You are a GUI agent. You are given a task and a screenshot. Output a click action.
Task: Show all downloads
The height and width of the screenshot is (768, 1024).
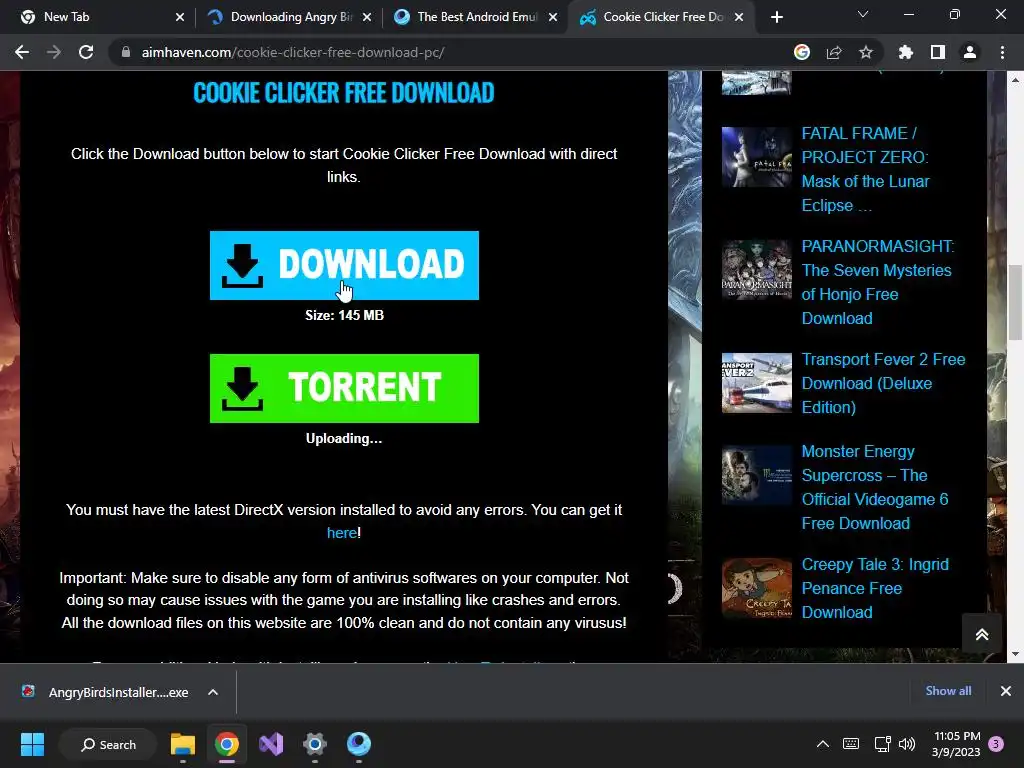[x=948, y=691]
